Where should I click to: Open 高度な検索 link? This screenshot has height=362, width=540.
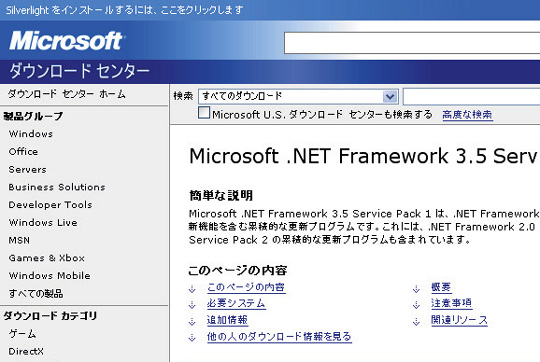tap(467, 114)
